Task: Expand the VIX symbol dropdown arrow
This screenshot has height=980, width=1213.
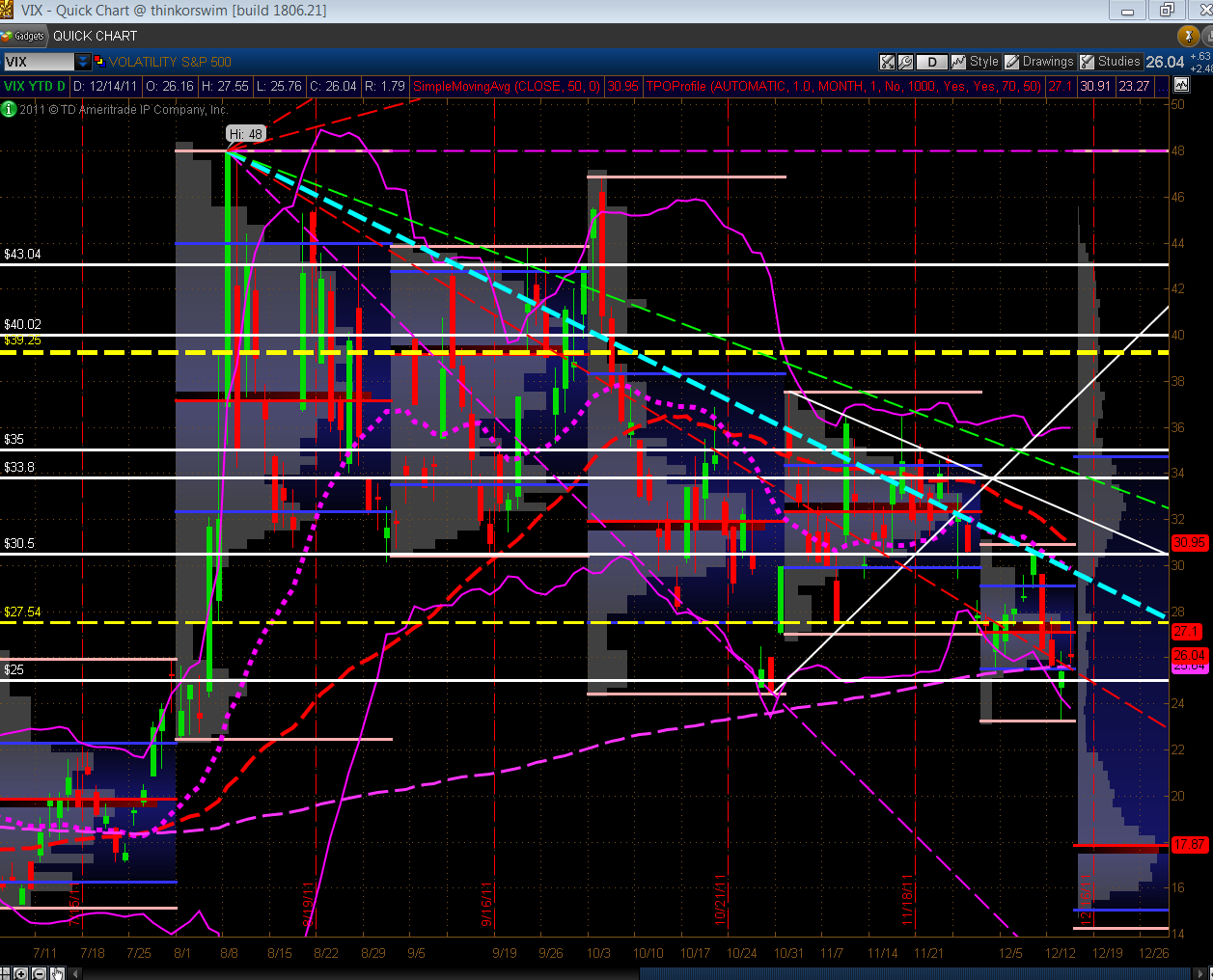Action: [83, 62]
